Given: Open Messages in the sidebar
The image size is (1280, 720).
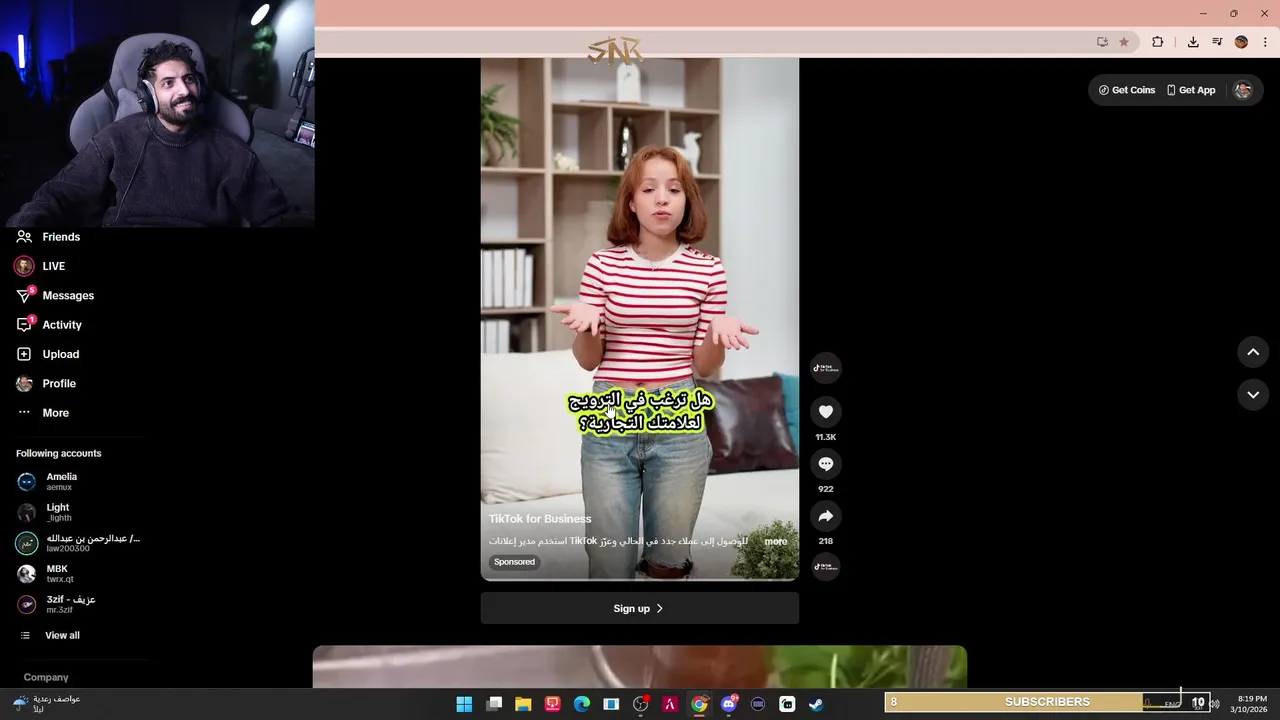Looking at the screenshot, I should (x=55, y=296).
